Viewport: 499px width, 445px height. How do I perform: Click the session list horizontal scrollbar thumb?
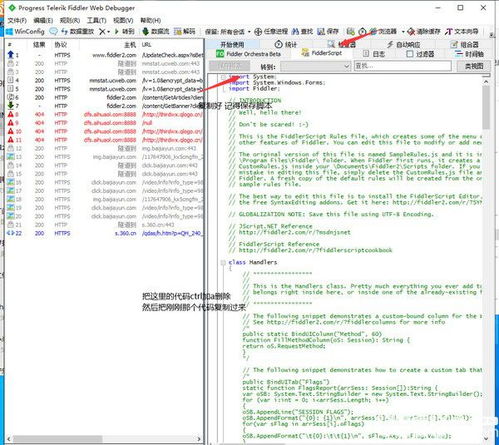tap(57, 439)
